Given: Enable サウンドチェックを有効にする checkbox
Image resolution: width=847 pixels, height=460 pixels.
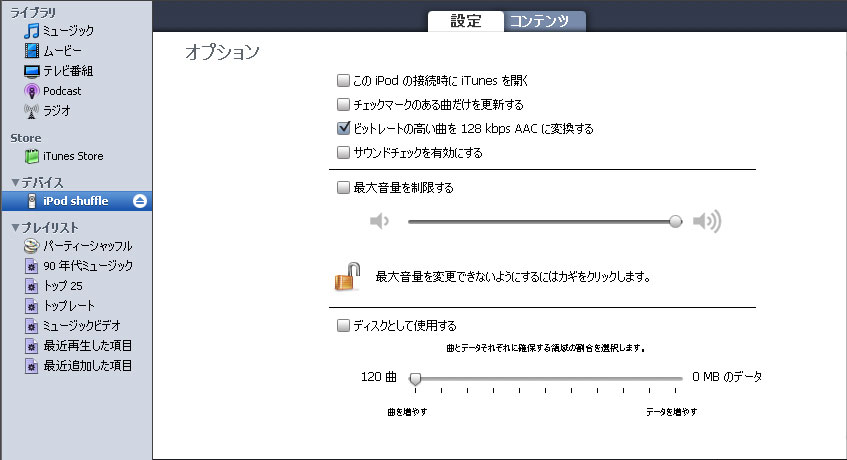Looking at the screenshot, I should tap(343, 153).
